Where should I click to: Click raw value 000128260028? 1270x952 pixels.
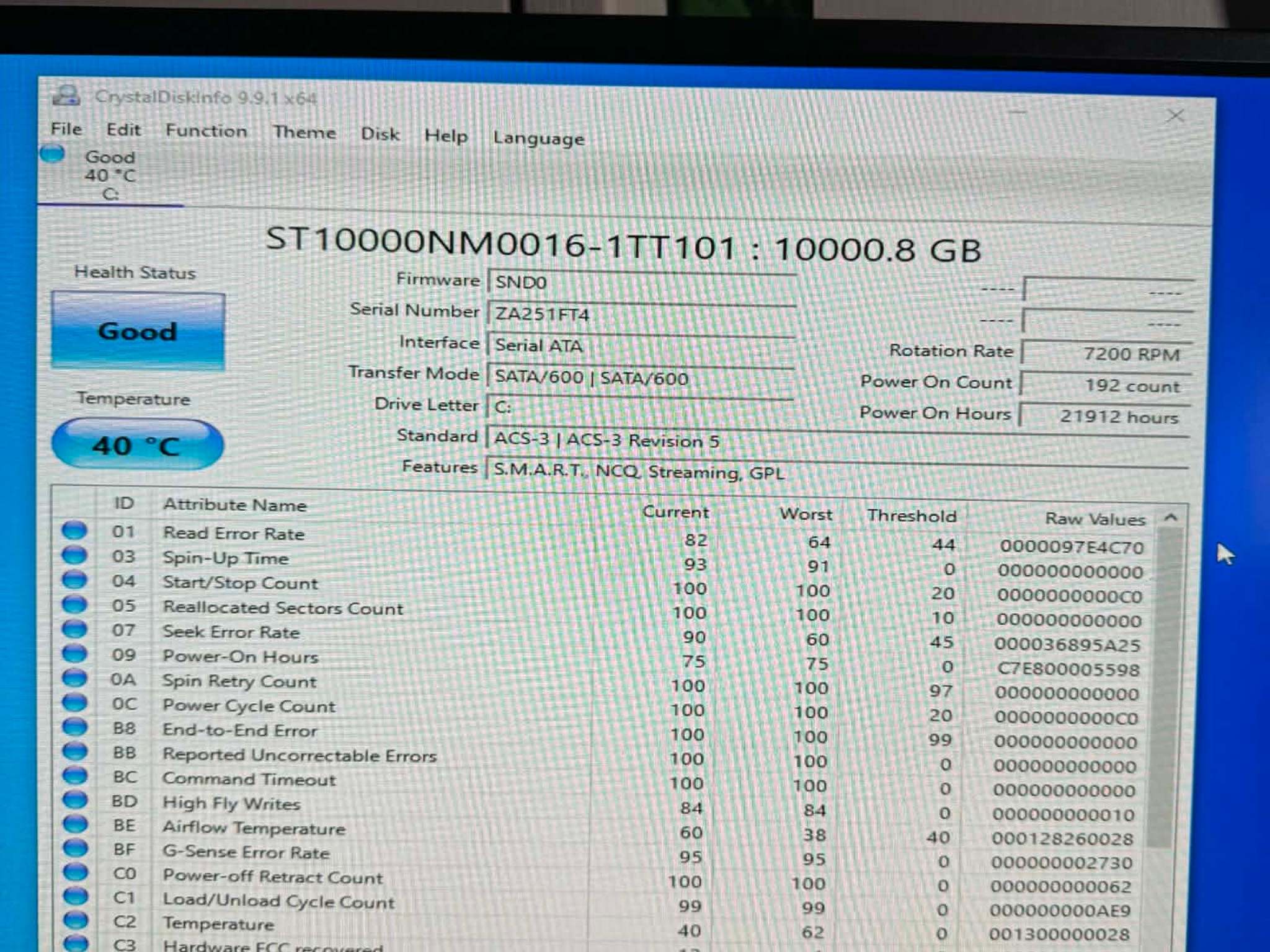pyautogui.click(x=1063, y=839)
